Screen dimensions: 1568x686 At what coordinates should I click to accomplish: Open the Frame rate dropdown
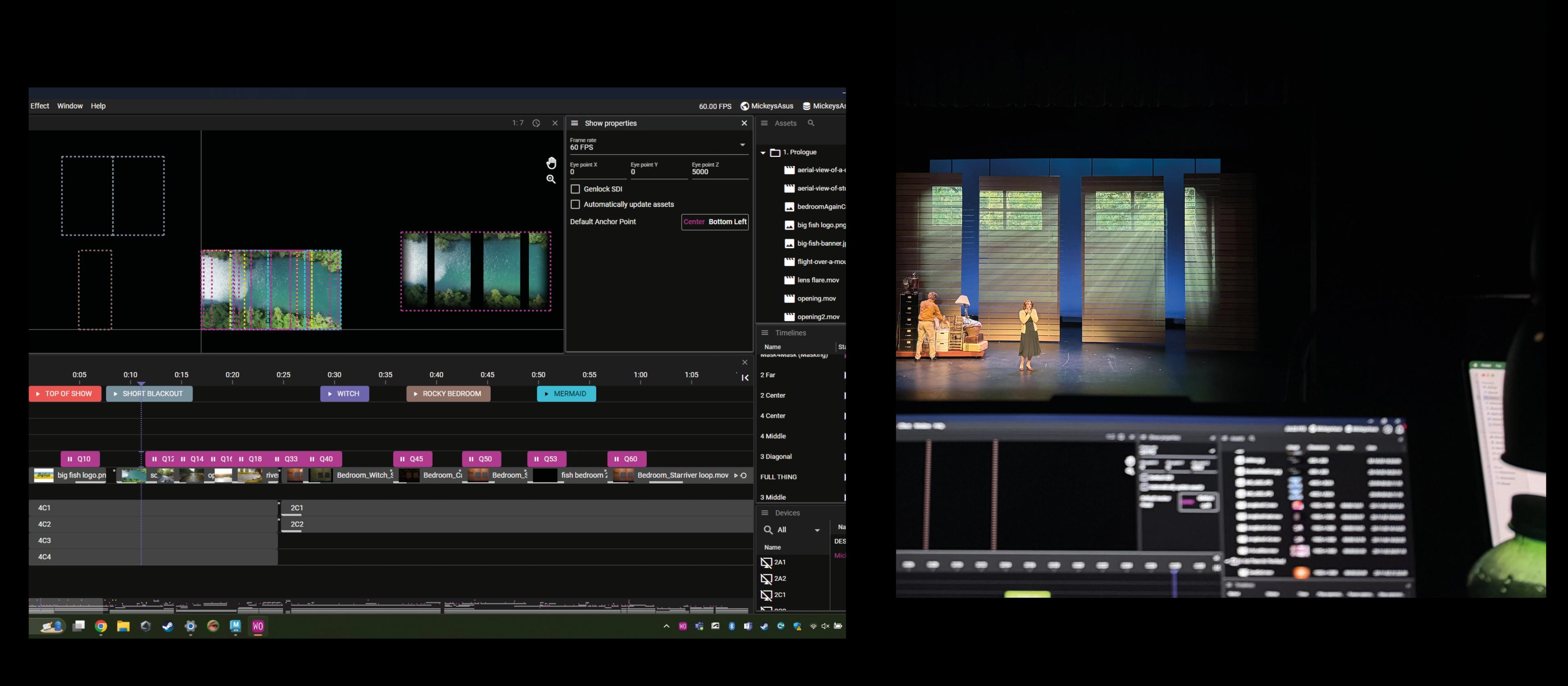[x=742, y=145]
